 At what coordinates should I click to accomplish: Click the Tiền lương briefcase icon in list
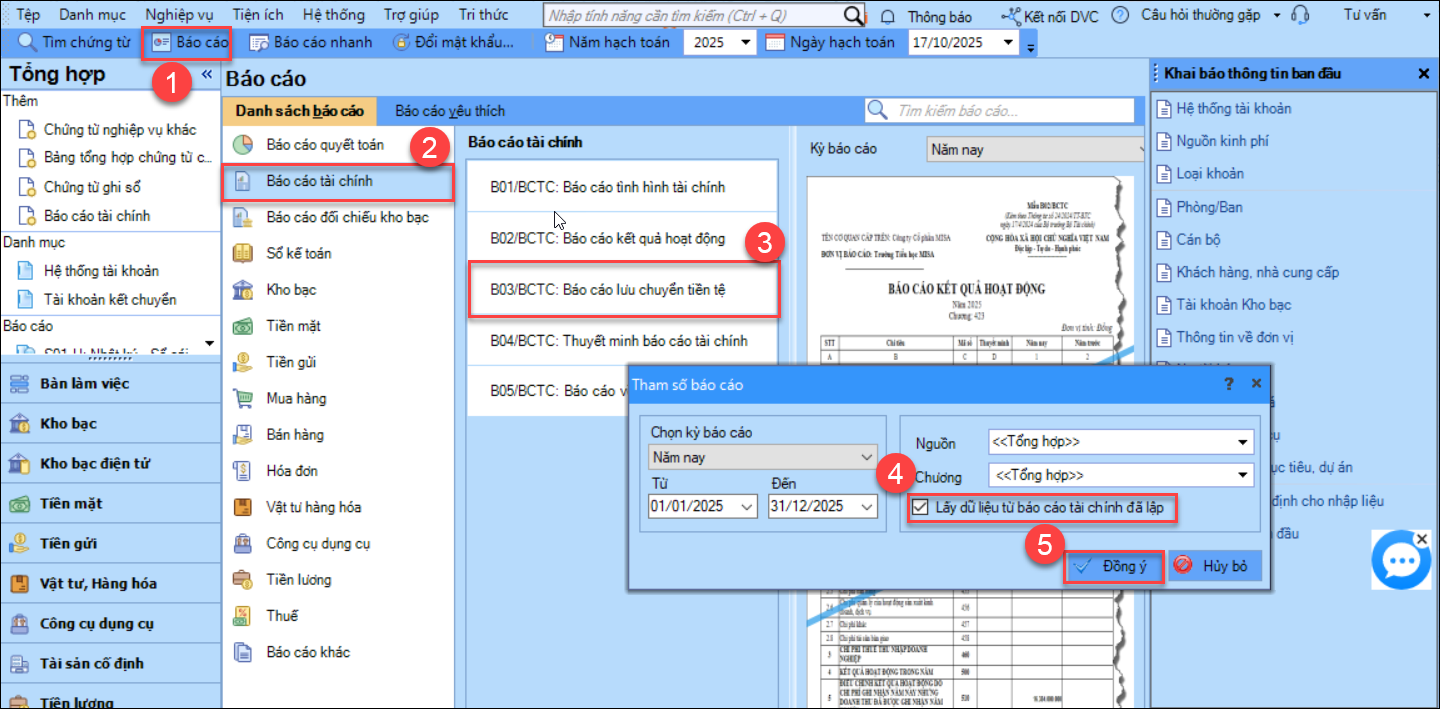[242, 580]
